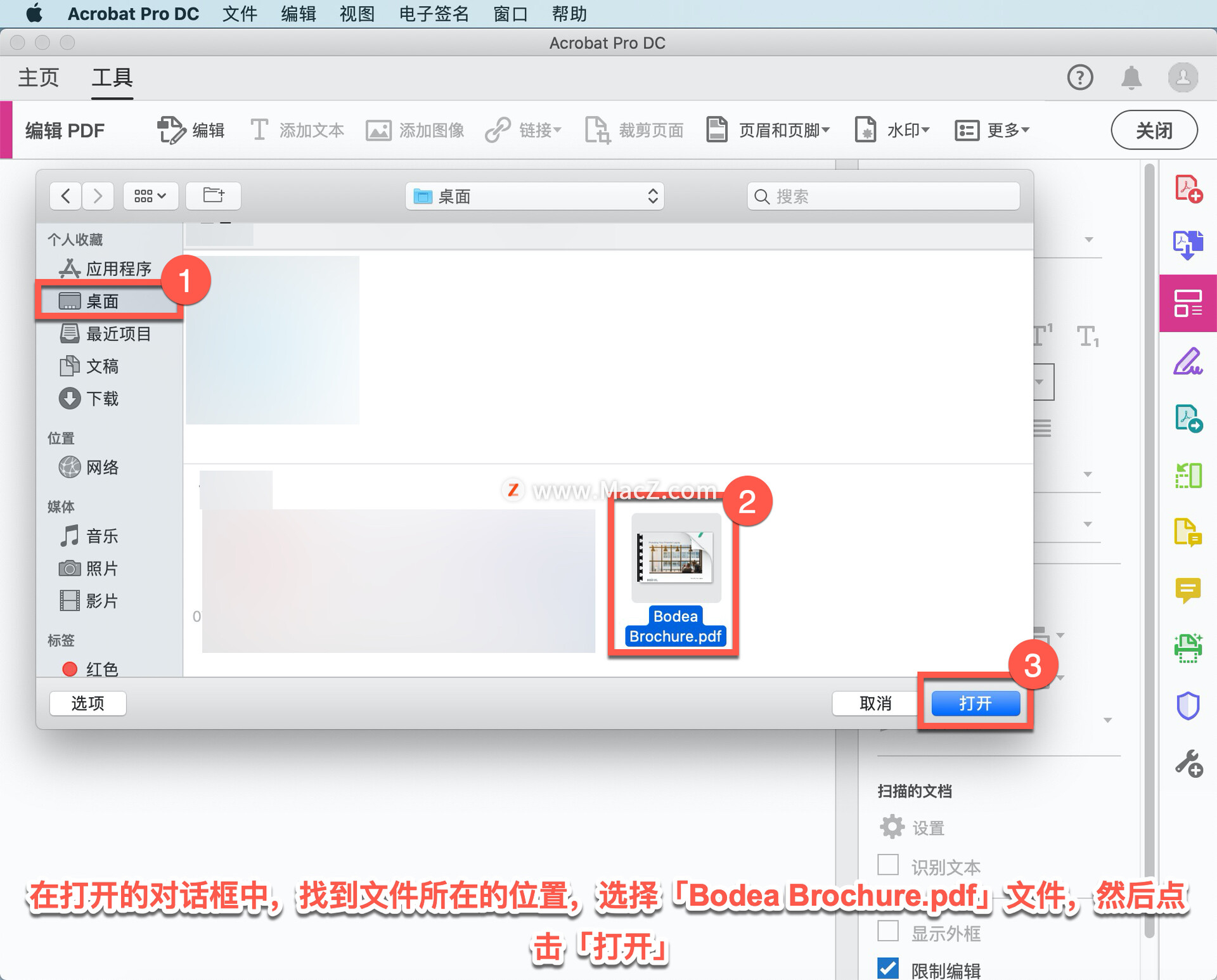Open the Scan & OCR printer icon
This screenshot has height=980, width=1217.
click(x=1188, y=648)
